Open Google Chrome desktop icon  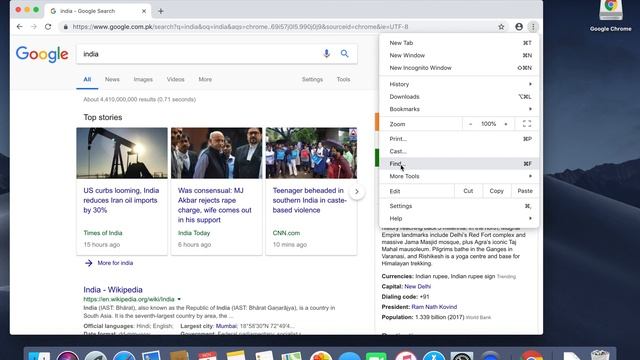point(611,16)
